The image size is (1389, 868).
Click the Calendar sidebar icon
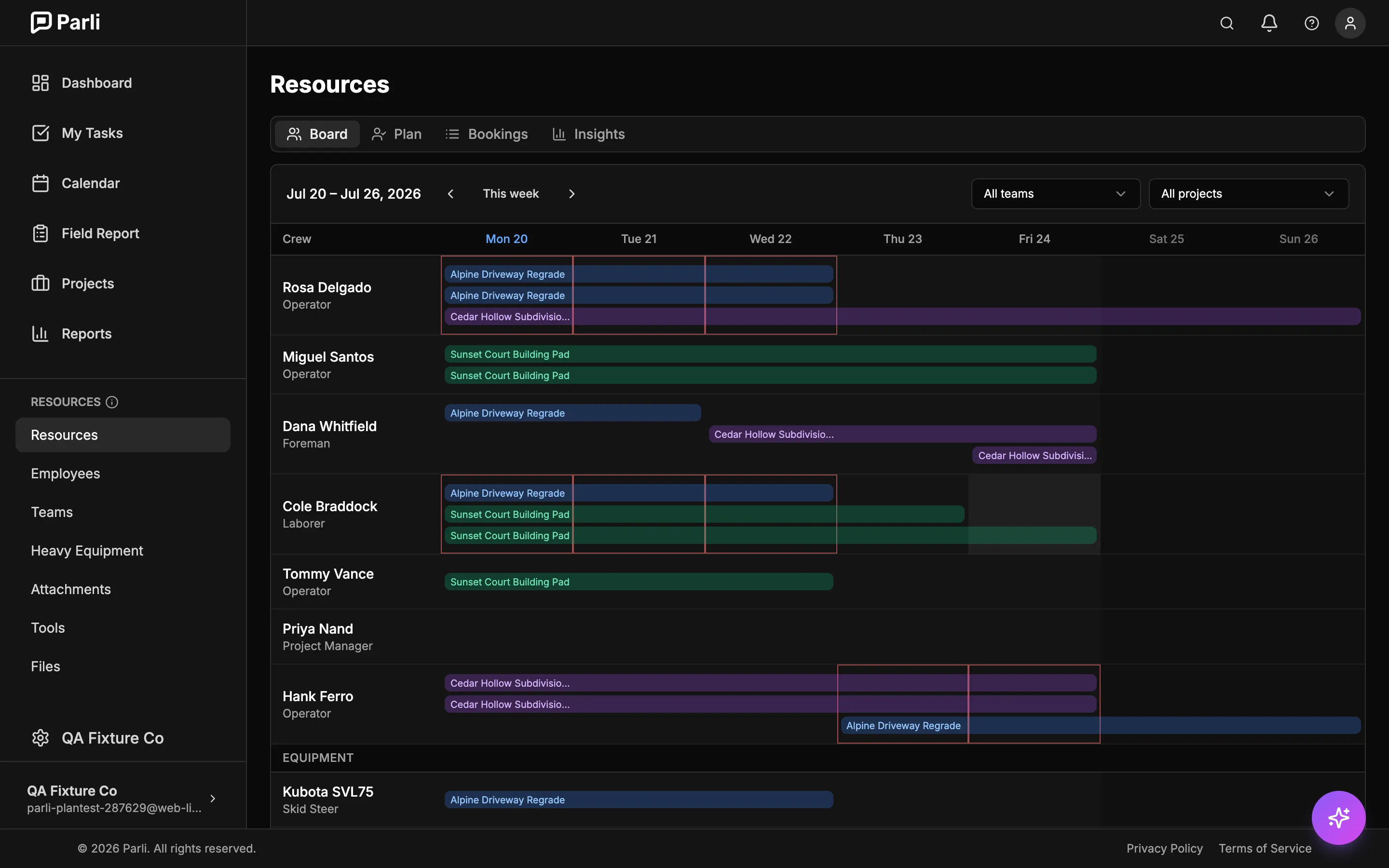tap(40, 183)
